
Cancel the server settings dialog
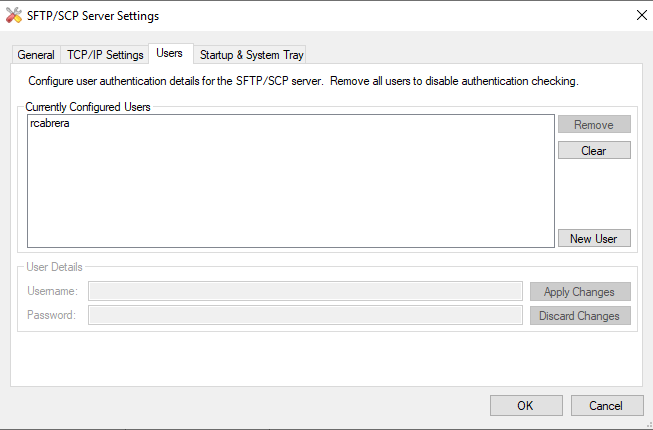606,405
